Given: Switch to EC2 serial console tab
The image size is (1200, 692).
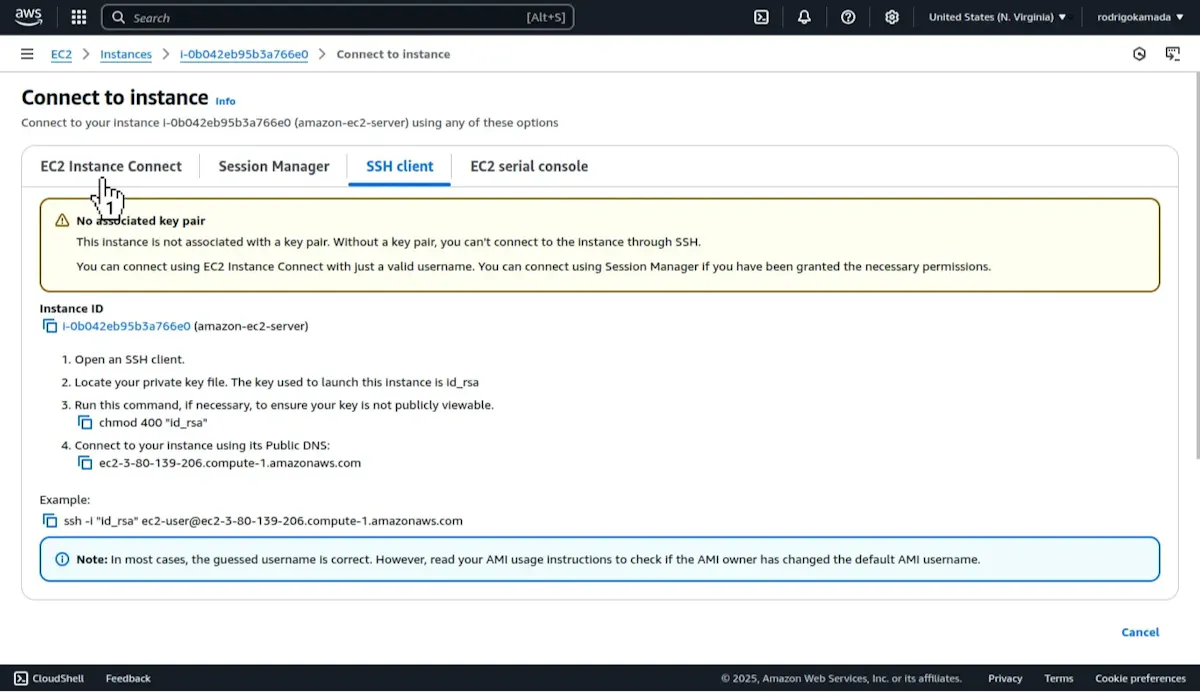Looking at the screenshot, I should point(529,166).
